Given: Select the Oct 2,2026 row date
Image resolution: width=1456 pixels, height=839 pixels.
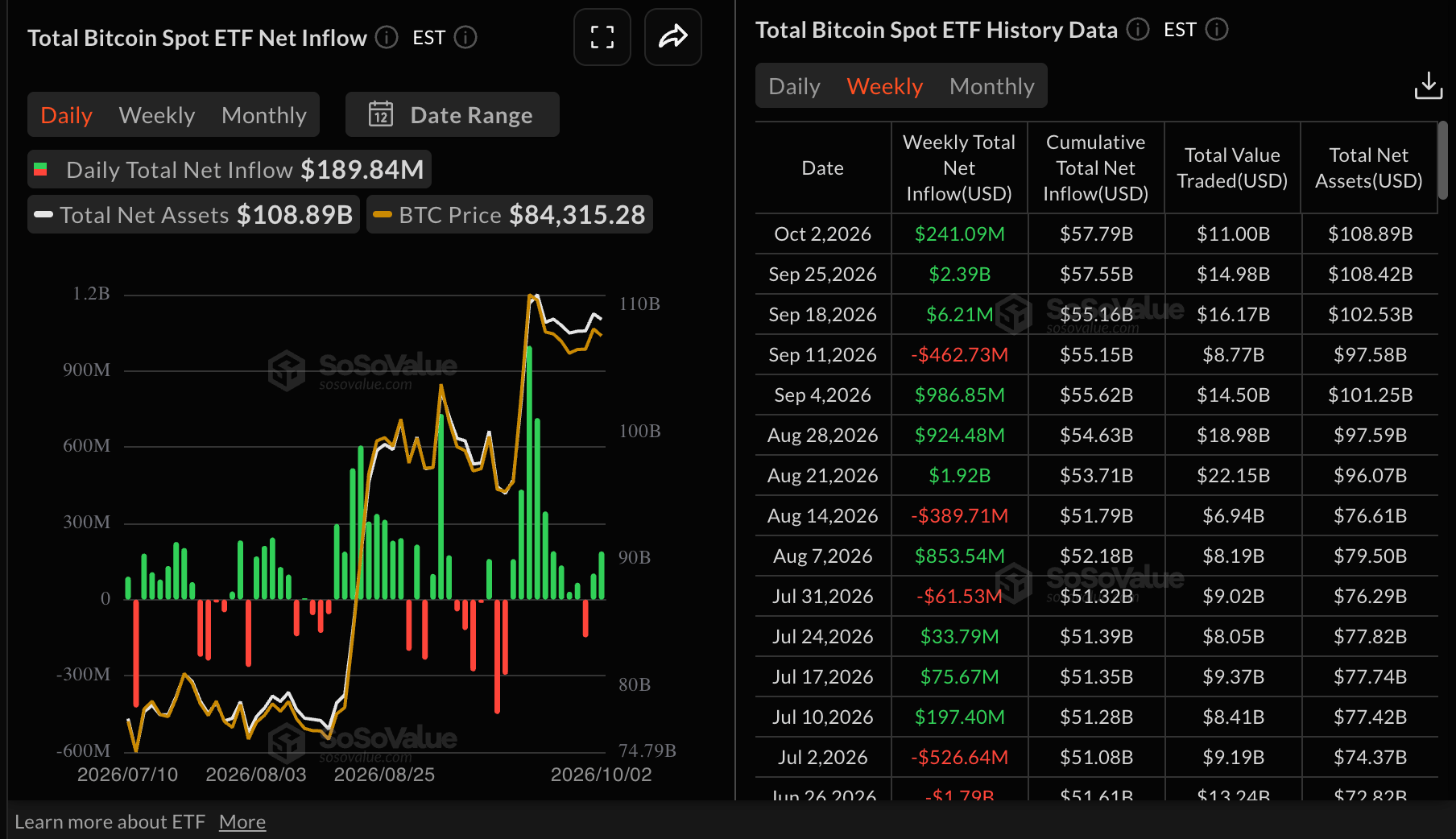Looking at the screenshot, I should point(823,234).
